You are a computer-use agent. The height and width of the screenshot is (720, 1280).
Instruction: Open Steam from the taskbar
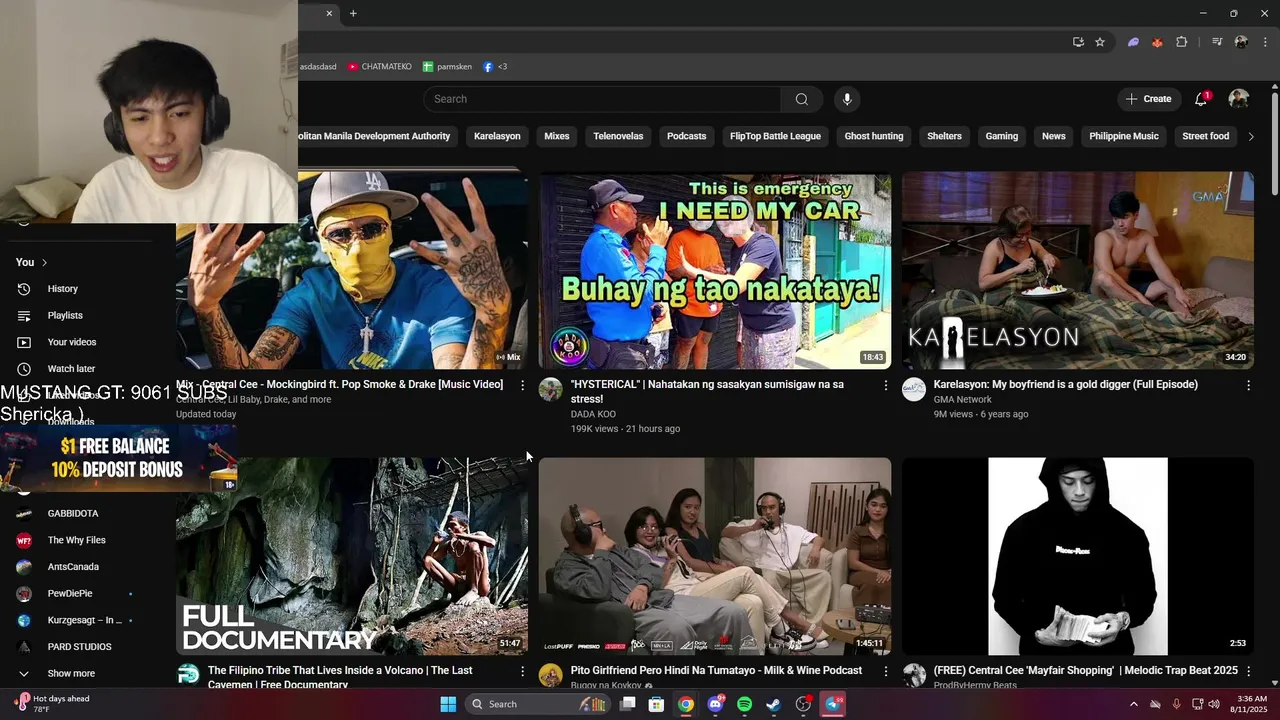coord(773,704)
